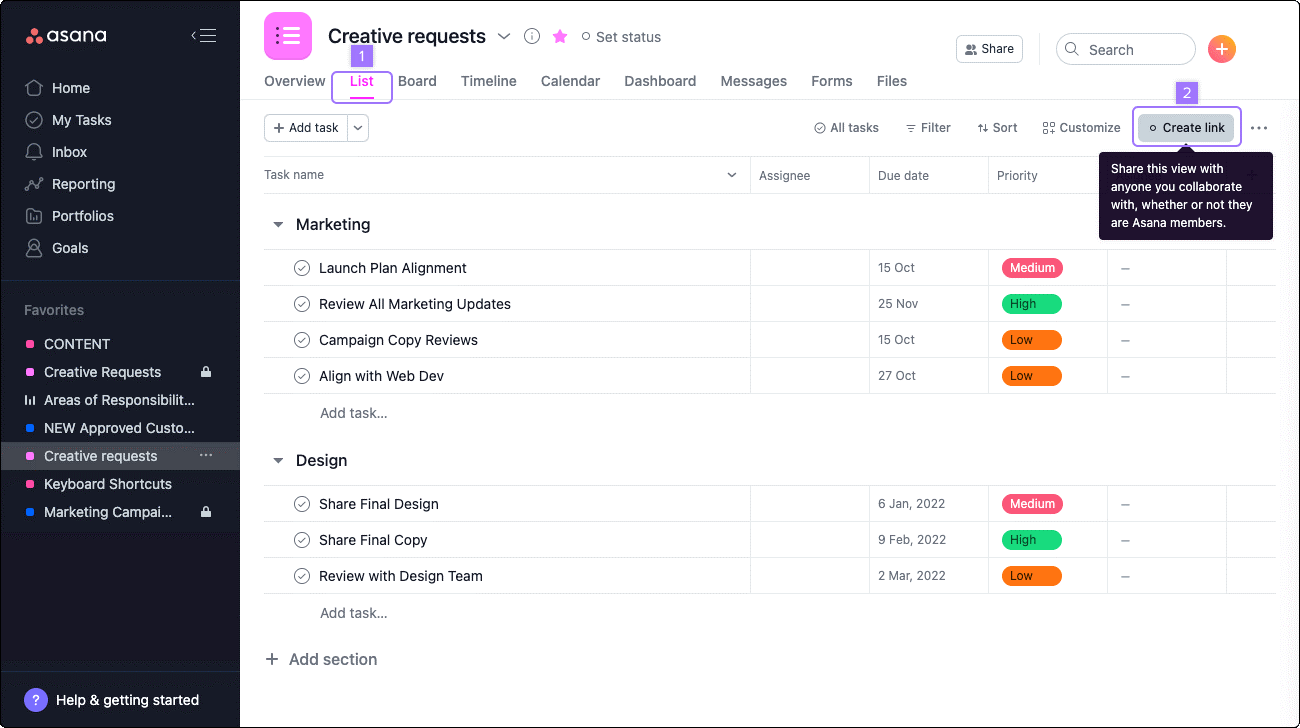
Task: Click the Low priority tag for Align with Web Dev
Action: point(1032,376)
